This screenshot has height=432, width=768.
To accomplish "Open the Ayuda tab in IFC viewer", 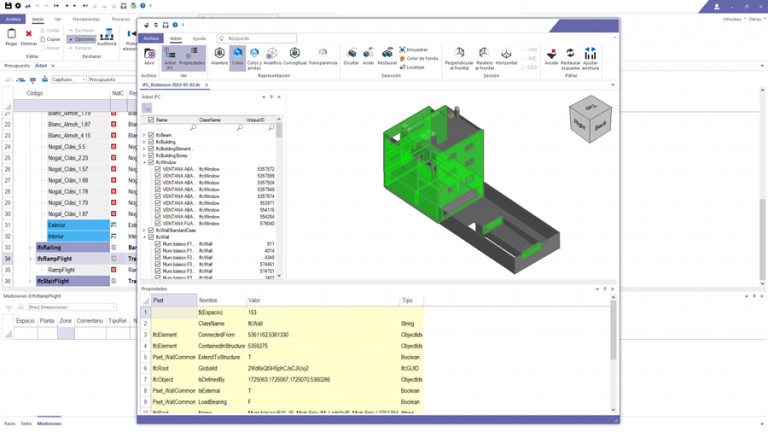I will (x=199, y=38).
